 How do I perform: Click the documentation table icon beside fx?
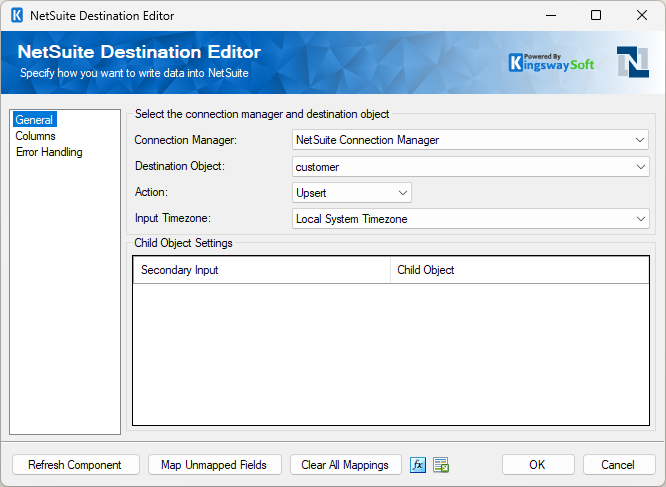(441, 465)
